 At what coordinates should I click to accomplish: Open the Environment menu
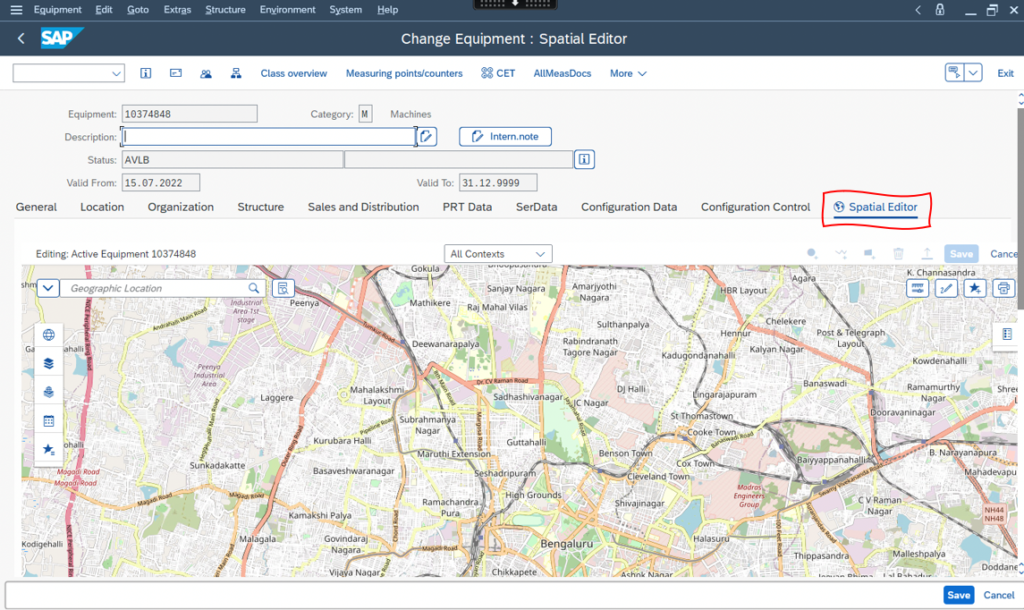pyautogui.click(x=287, y=9)
